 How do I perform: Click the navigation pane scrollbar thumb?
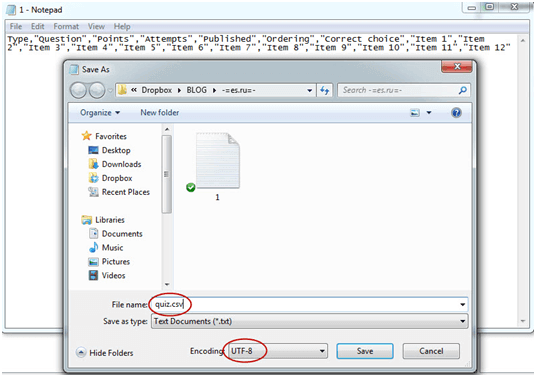[166, 174]
